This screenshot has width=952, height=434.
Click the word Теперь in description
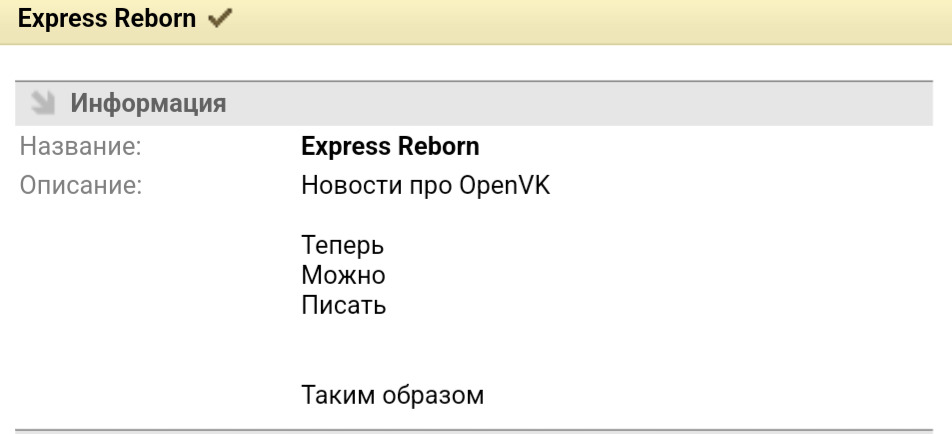(x=342, y=245)
